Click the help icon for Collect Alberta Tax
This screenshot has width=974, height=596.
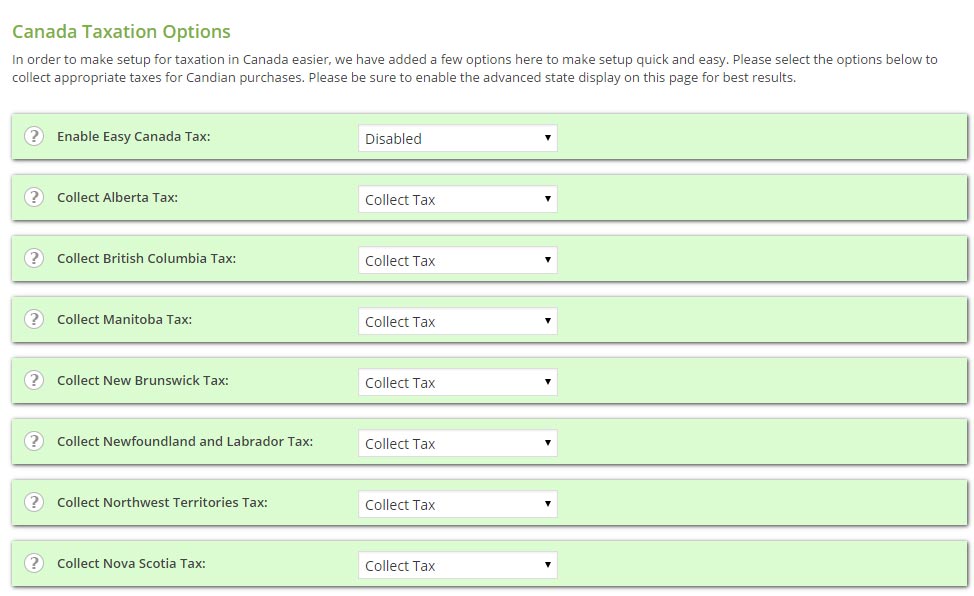pos(34,198)
